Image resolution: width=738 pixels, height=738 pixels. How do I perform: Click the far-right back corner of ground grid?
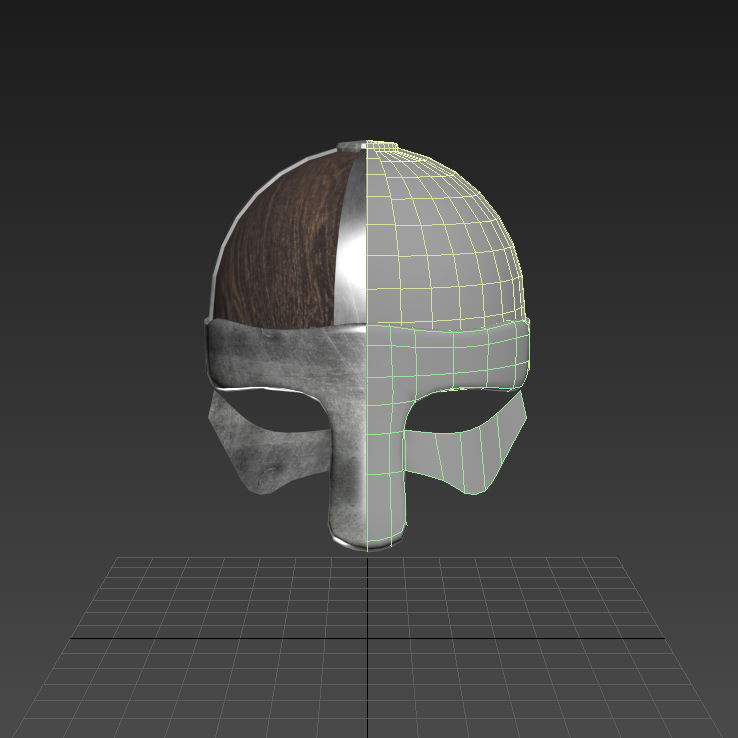[x=619, y=558]
